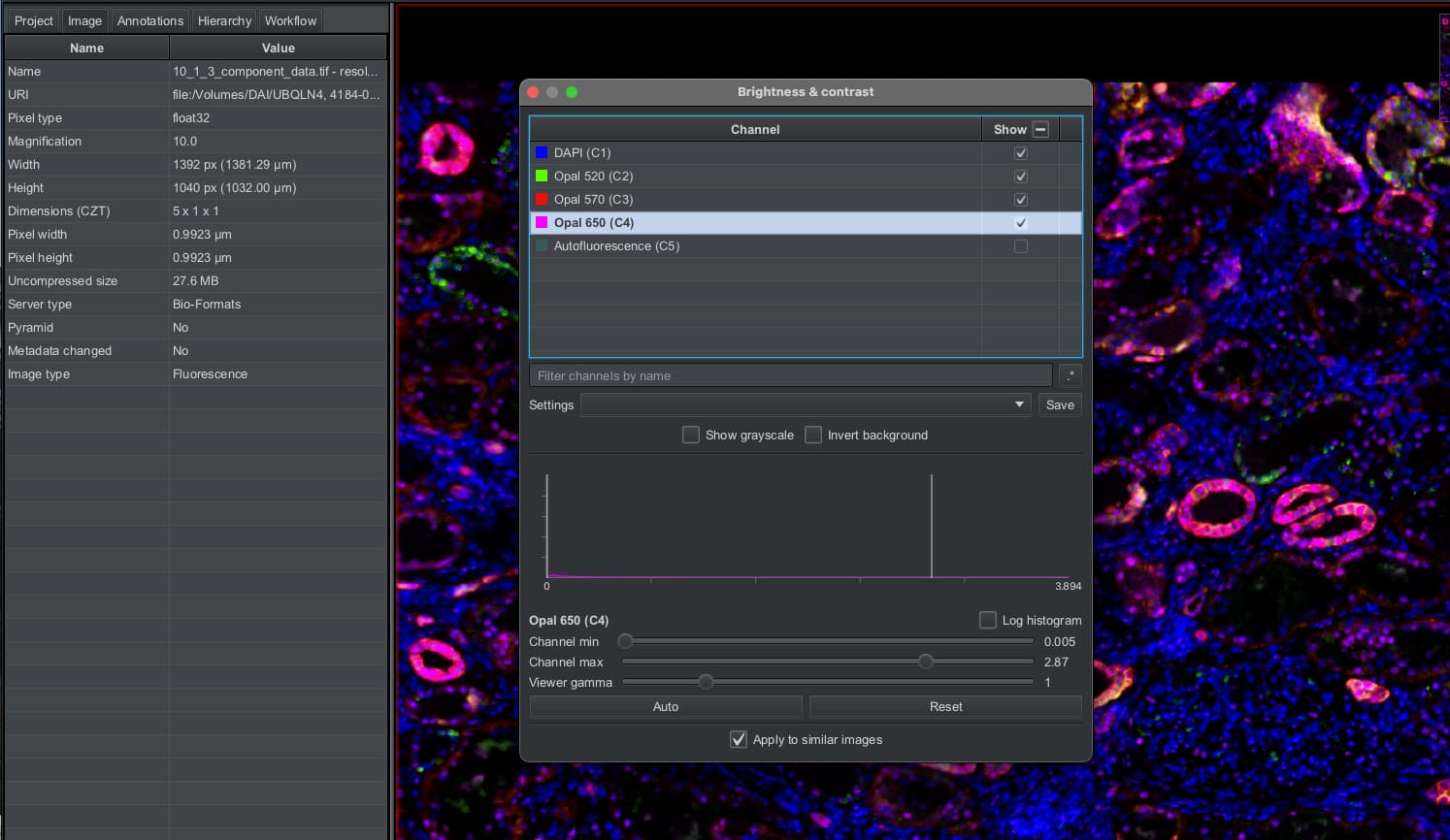Click the Viewer gamma slider handle
Screen dimensions: 1450x840
click(x=706, y=681)
